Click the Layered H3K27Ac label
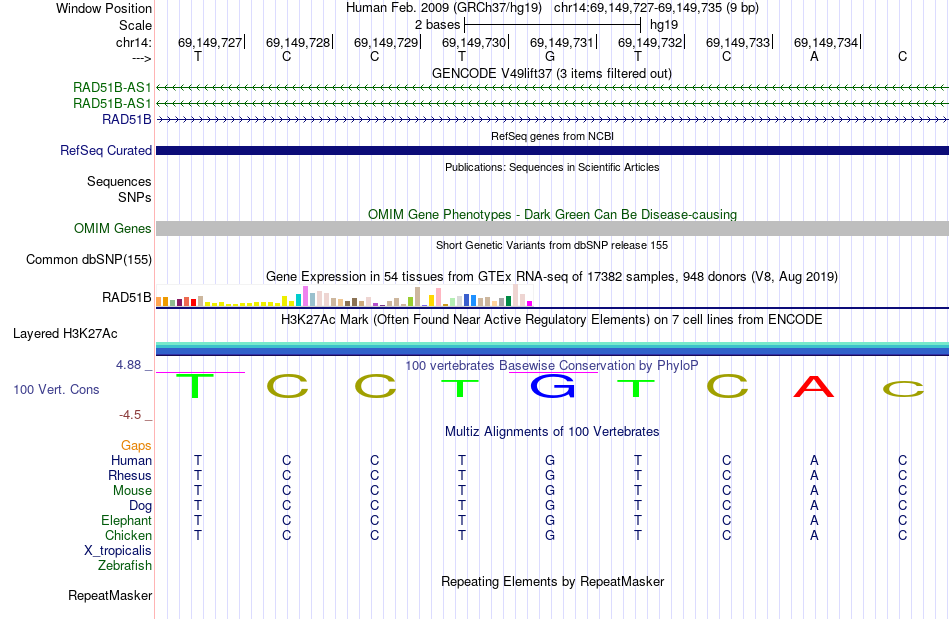The width and height of the screenshot is (950, 619). click(65, 334)
